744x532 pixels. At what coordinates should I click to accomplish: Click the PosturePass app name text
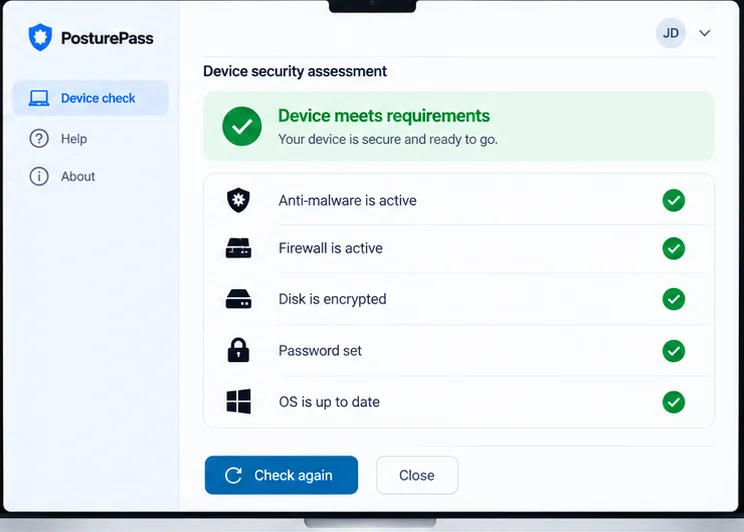(x=107, y=38)
